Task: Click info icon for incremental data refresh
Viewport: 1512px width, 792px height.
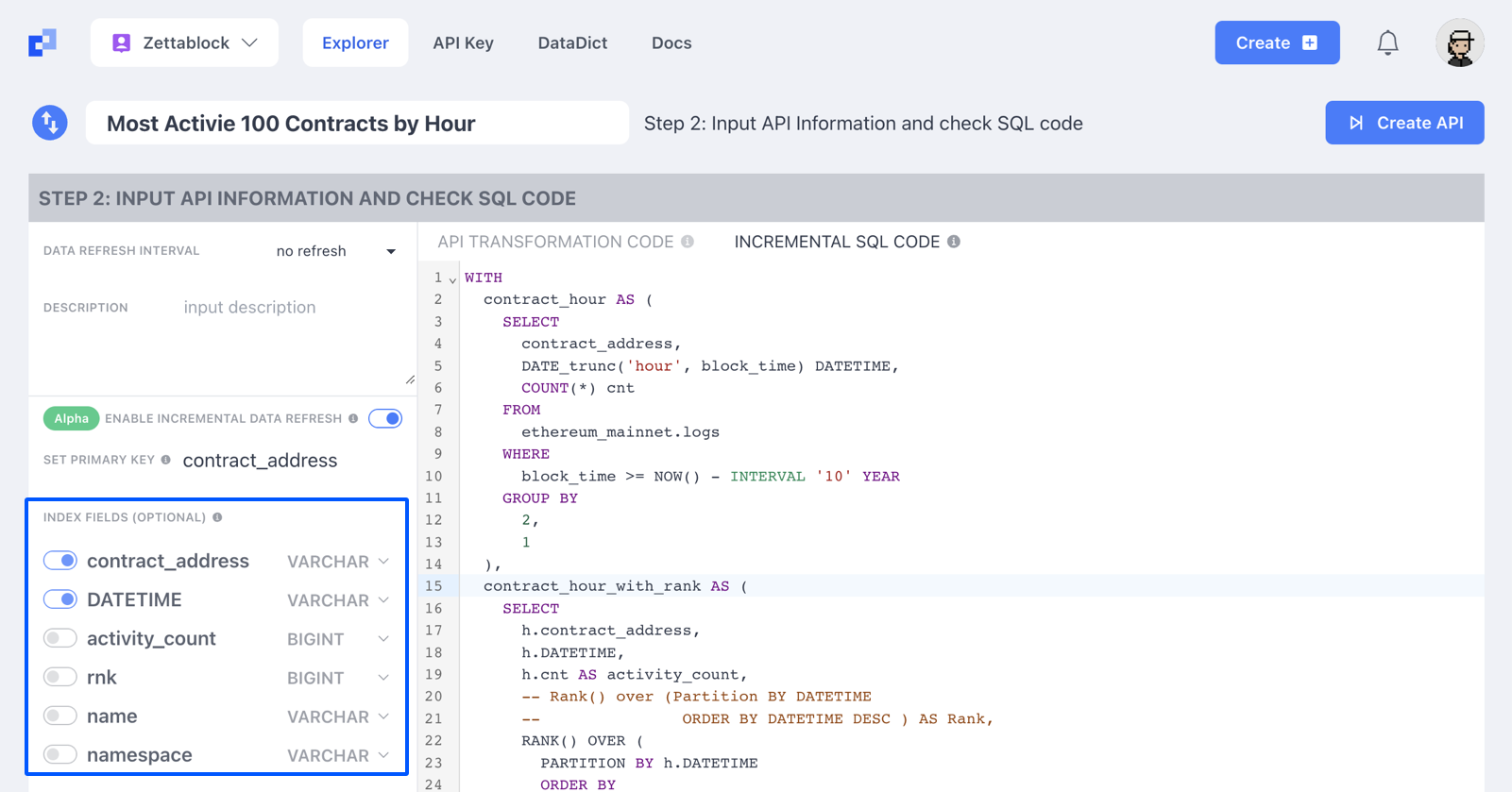Action: pos(353,418)
